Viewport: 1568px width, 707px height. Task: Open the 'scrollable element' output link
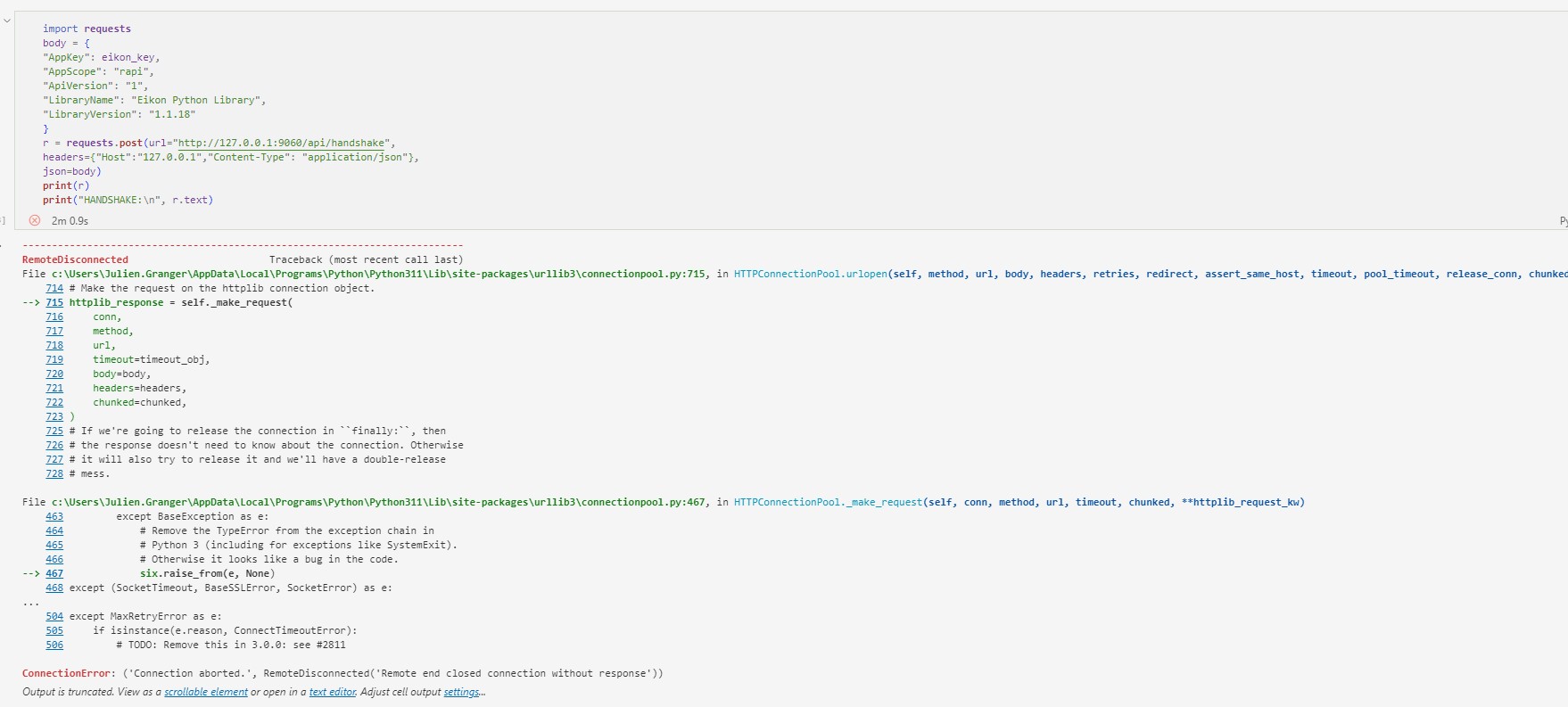pyautogui.click(x=206, y=692)
